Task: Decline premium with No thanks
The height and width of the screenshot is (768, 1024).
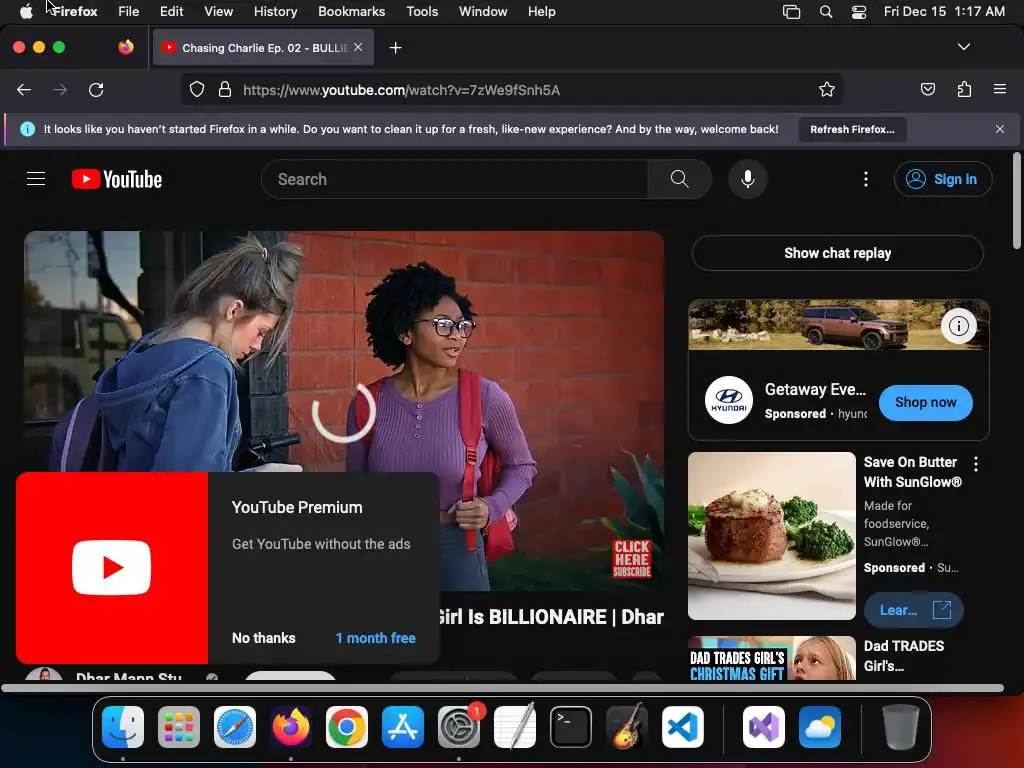Action: click(x=263, y=638)
